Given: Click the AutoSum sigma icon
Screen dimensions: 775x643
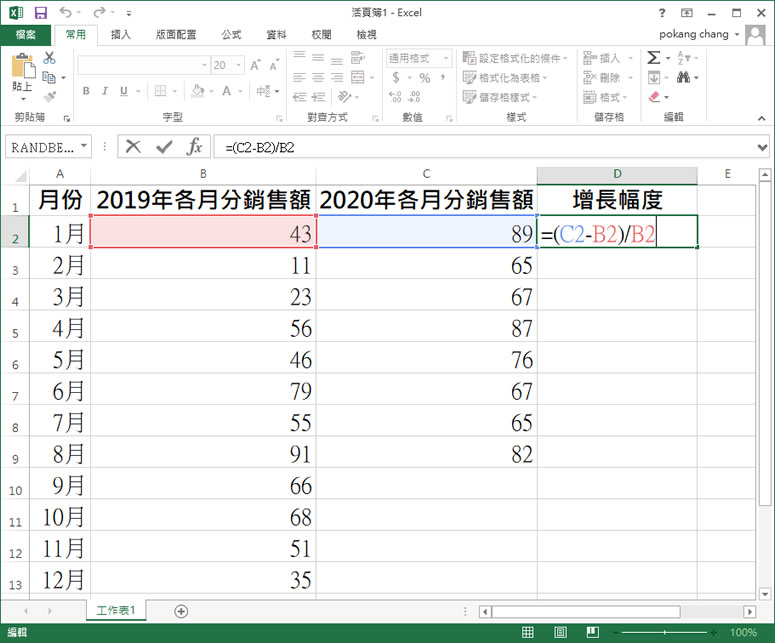Looking at the screenshot, I should click(653, 58).
